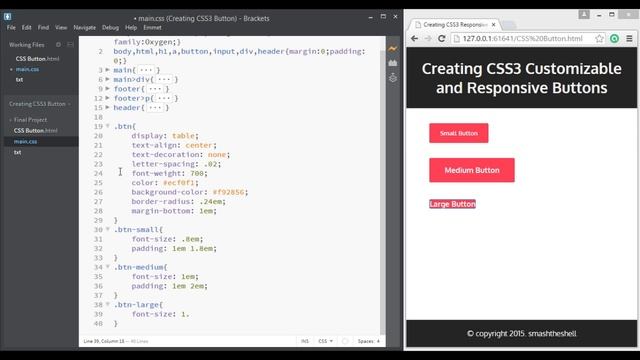Reload the Chrome page
This screenshot has width=640, height=360.
pos(441,38)
